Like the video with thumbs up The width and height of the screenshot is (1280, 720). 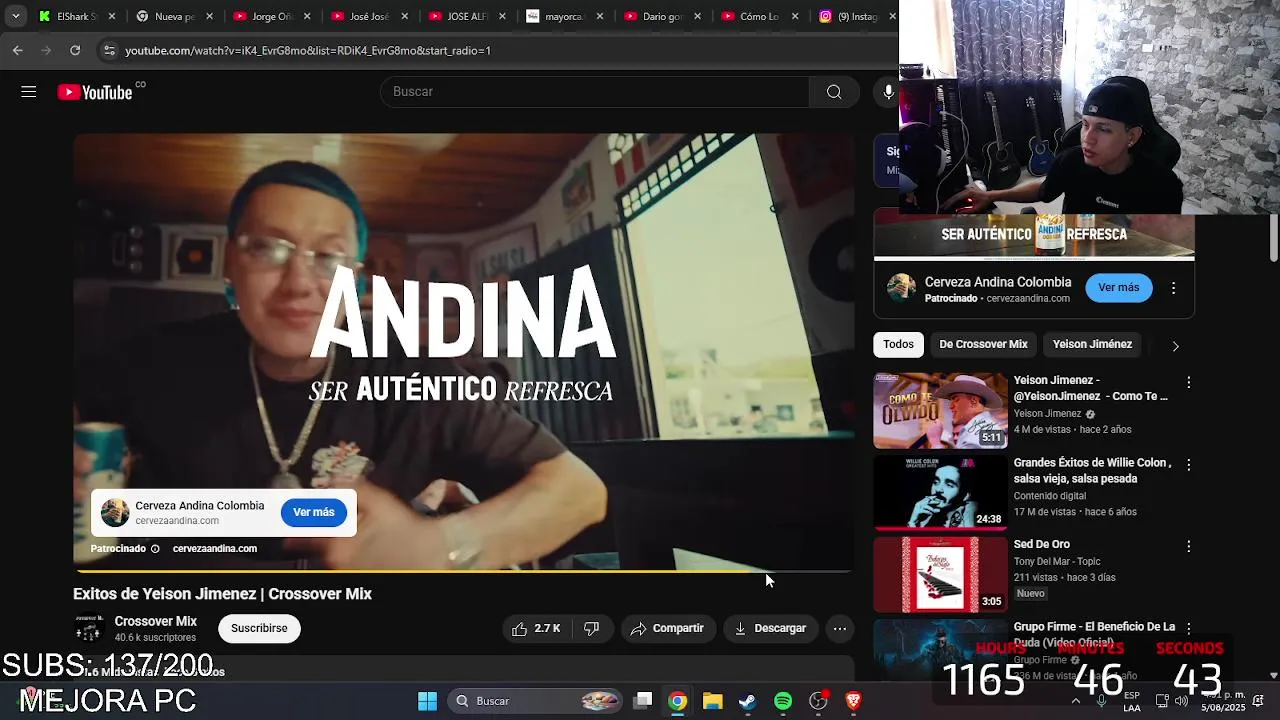[x=536, y=628]
